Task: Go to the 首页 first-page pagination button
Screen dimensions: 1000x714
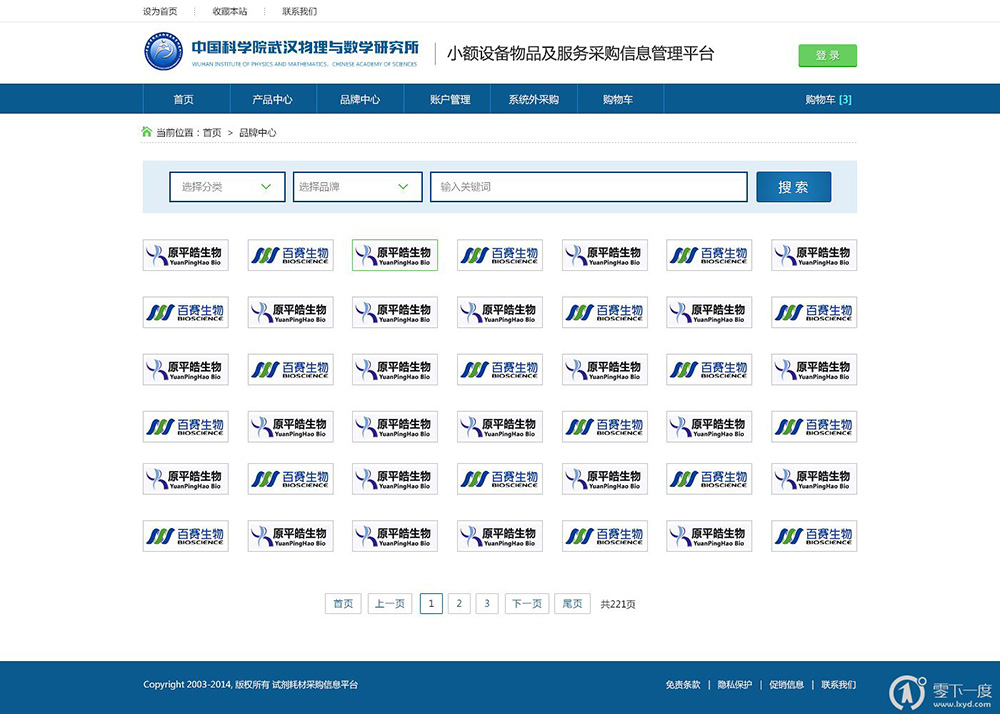Action: (x=343, y=604)
